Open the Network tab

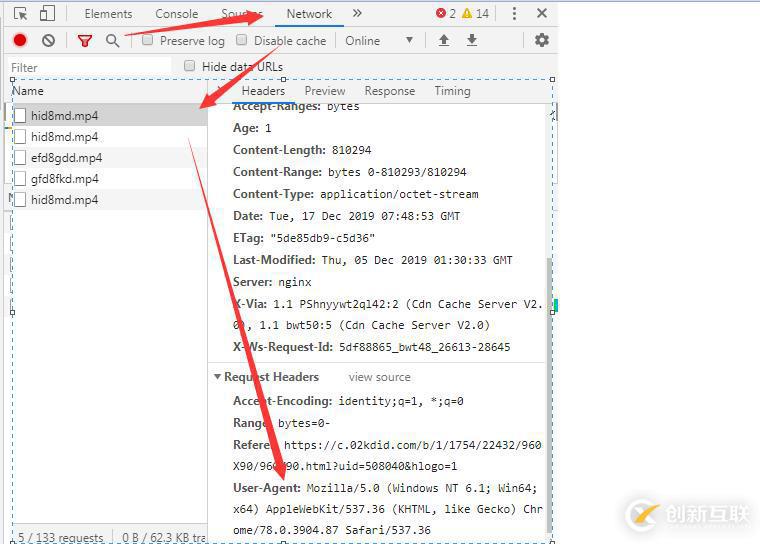pos(309,14)
